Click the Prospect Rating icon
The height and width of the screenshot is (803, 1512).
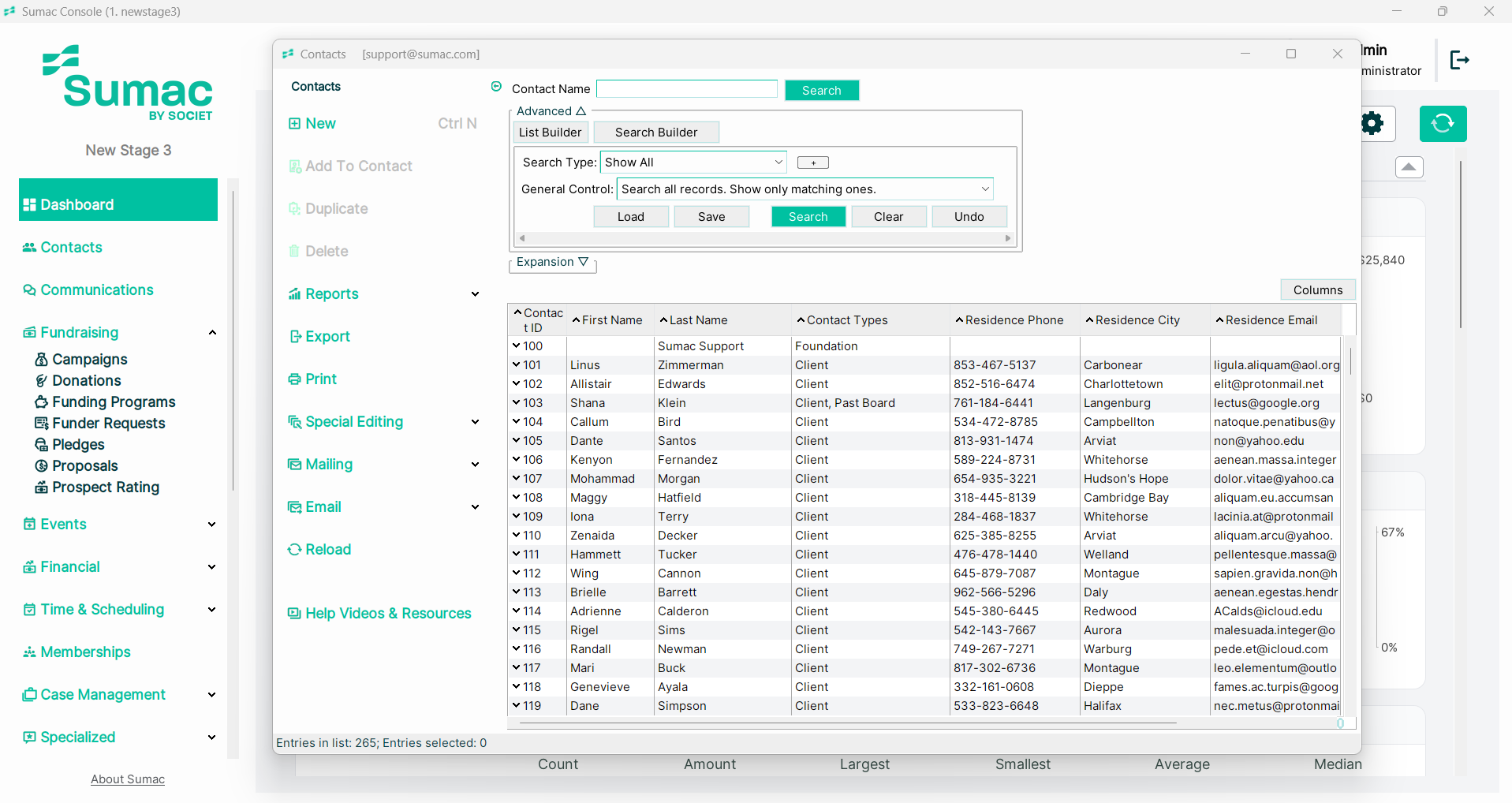tap(42, 487)
